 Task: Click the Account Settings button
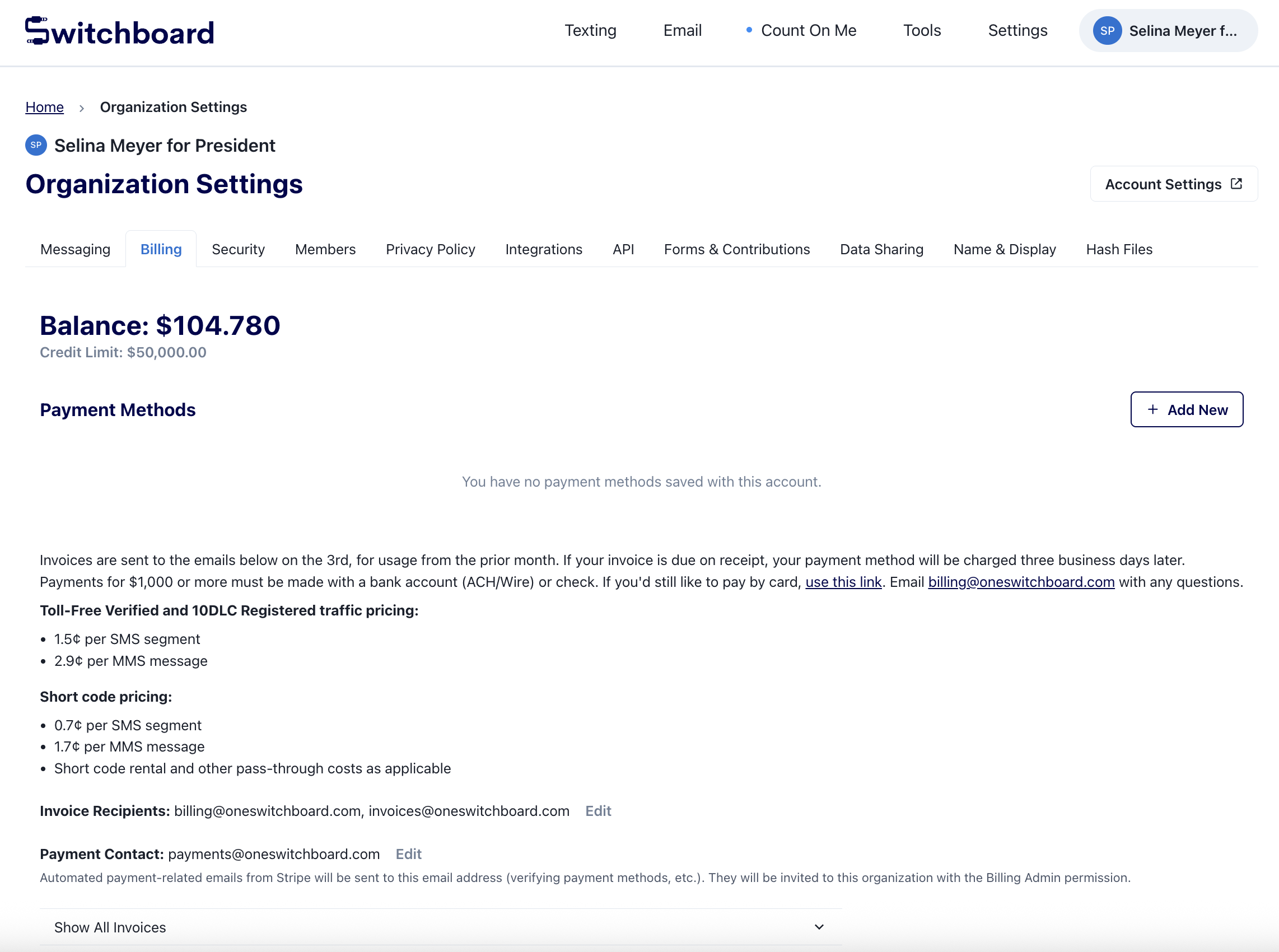tap(1174, 184)
